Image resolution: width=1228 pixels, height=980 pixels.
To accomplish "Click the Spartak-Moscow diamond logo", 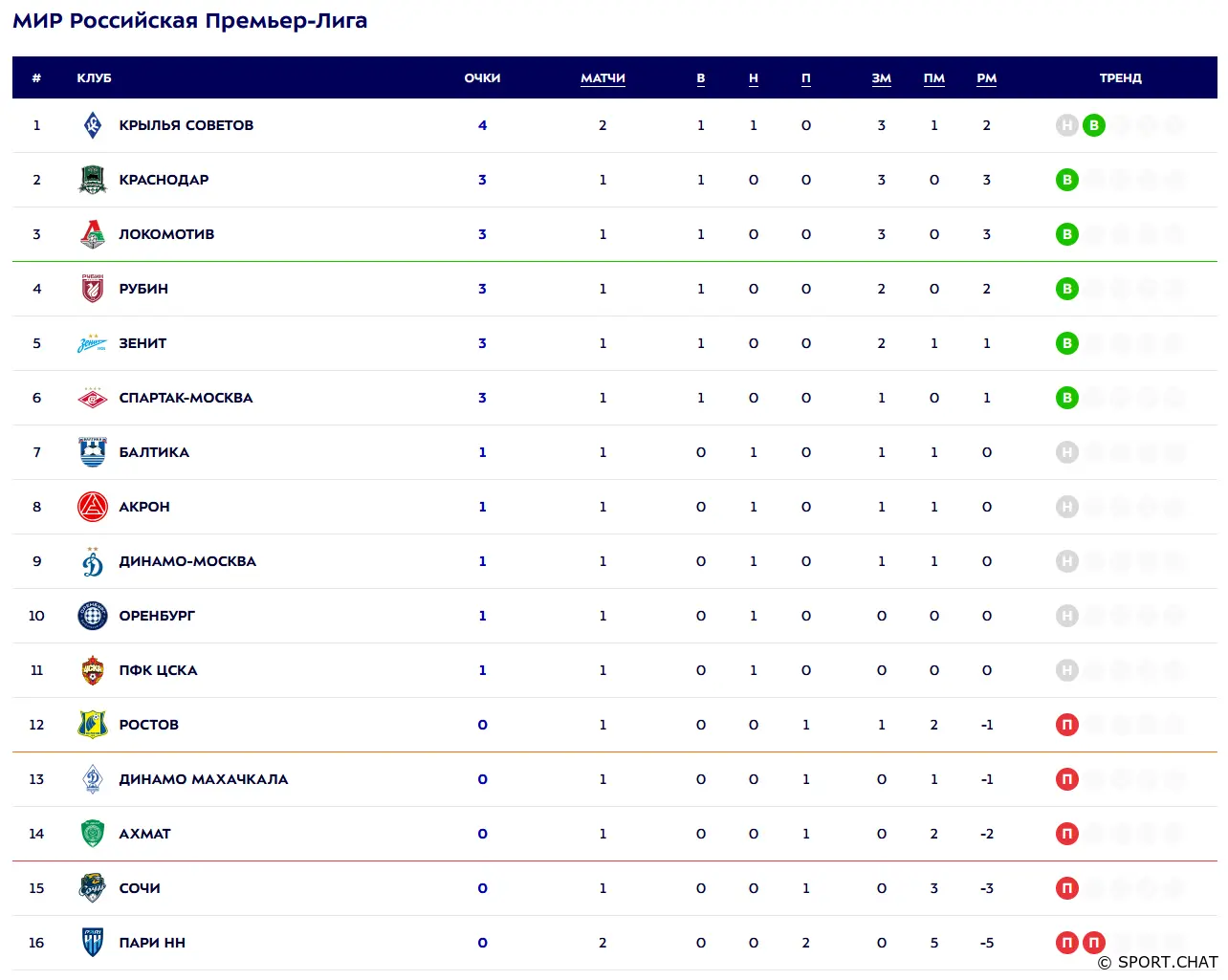I will (x=93, y=398).
